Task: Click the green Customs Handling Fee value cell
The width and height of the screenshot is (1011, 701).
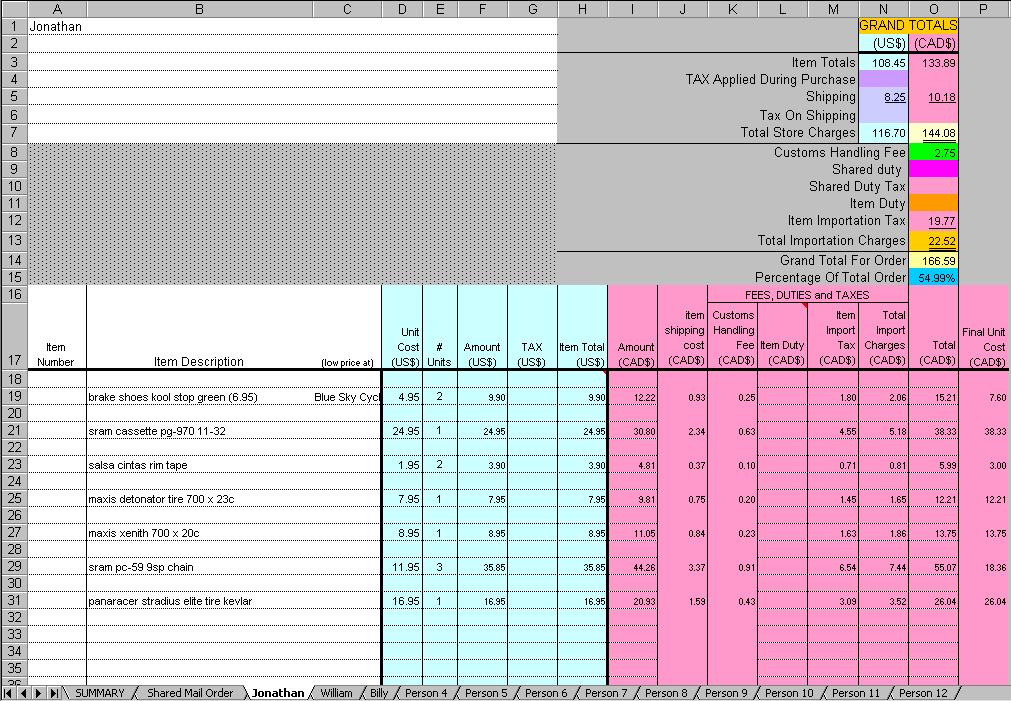Action: coord(934,153)
